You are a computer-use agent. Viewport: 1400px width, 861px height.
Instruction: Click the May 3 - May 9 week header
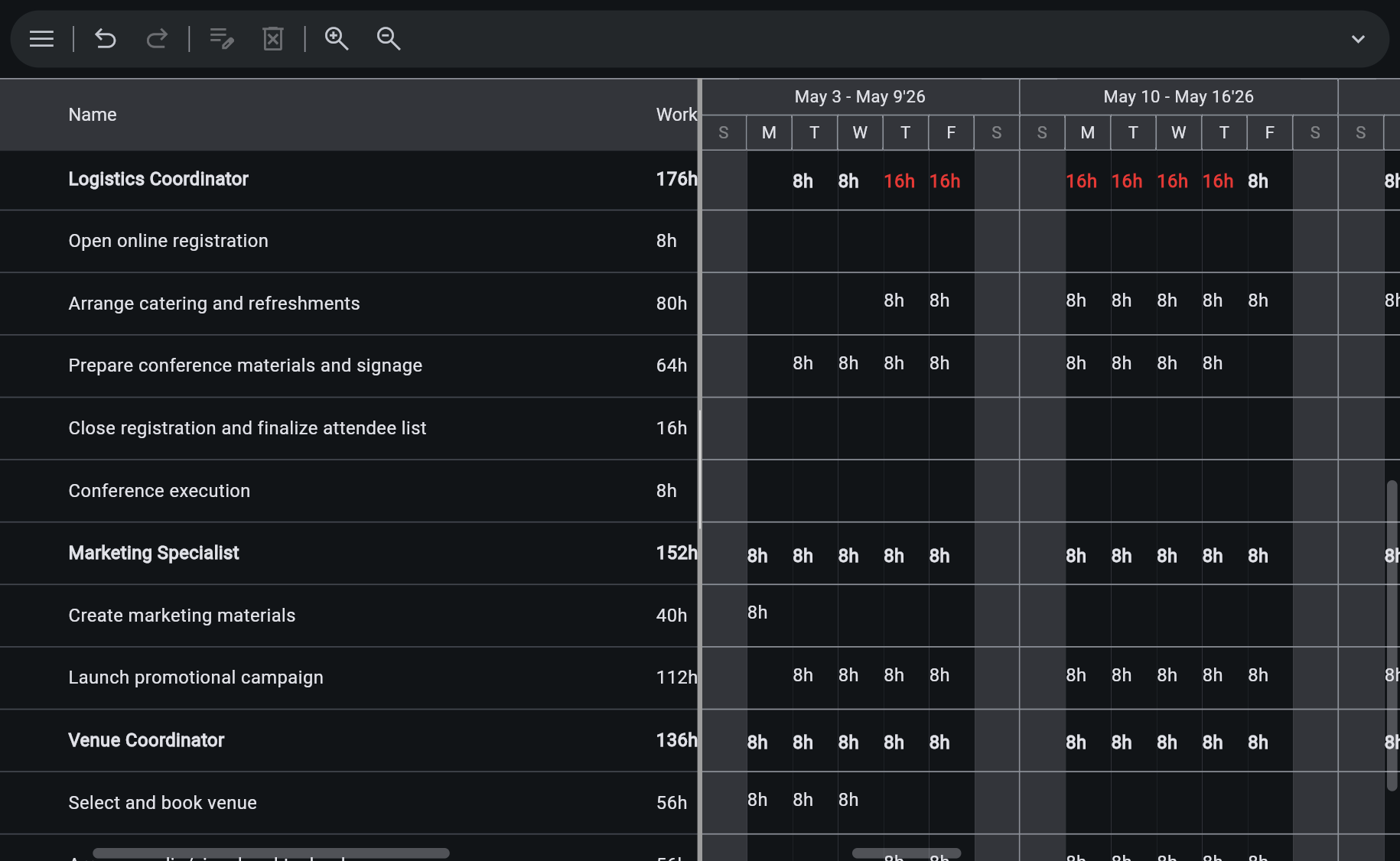(859, 96)
